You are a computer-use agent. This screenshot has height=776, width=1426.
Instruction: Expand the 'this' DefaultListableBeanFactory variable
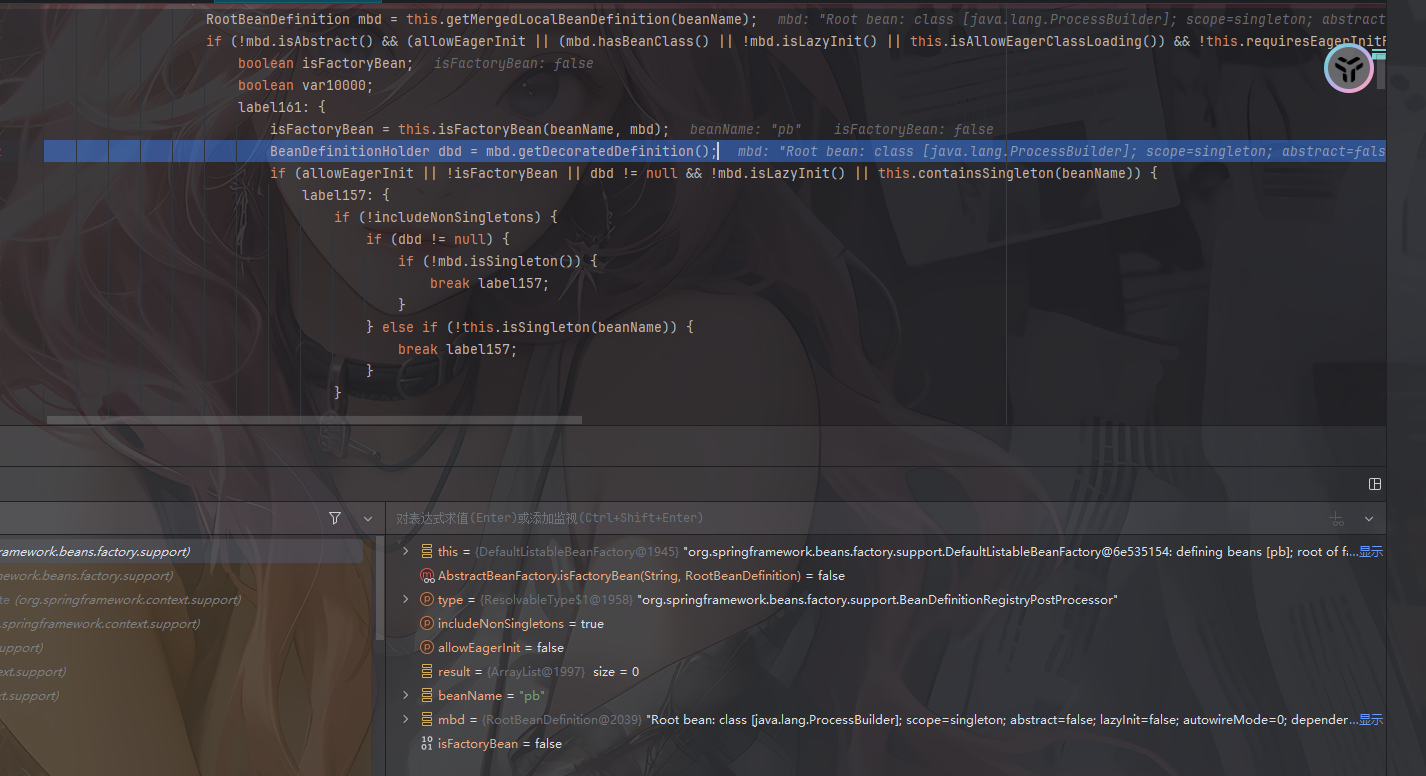(405, 552)
